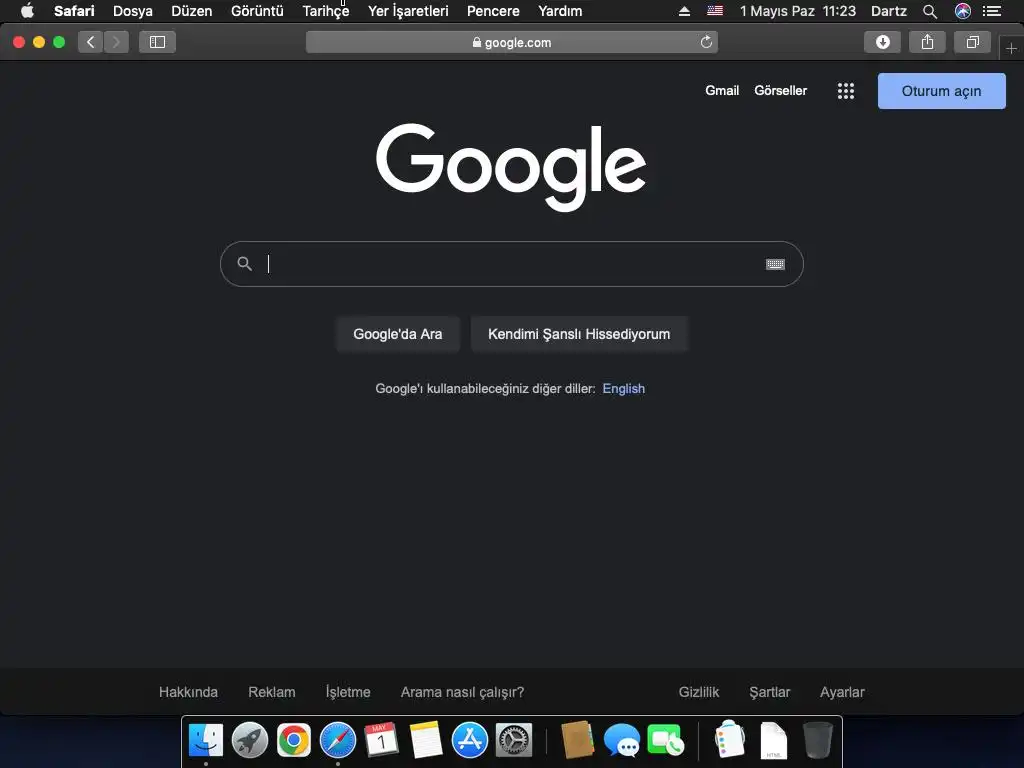The width and height of the screenshot is (1024, 768).
Task: Open the Görseller link
Action: pyautogui.click(x=780, y=91)
